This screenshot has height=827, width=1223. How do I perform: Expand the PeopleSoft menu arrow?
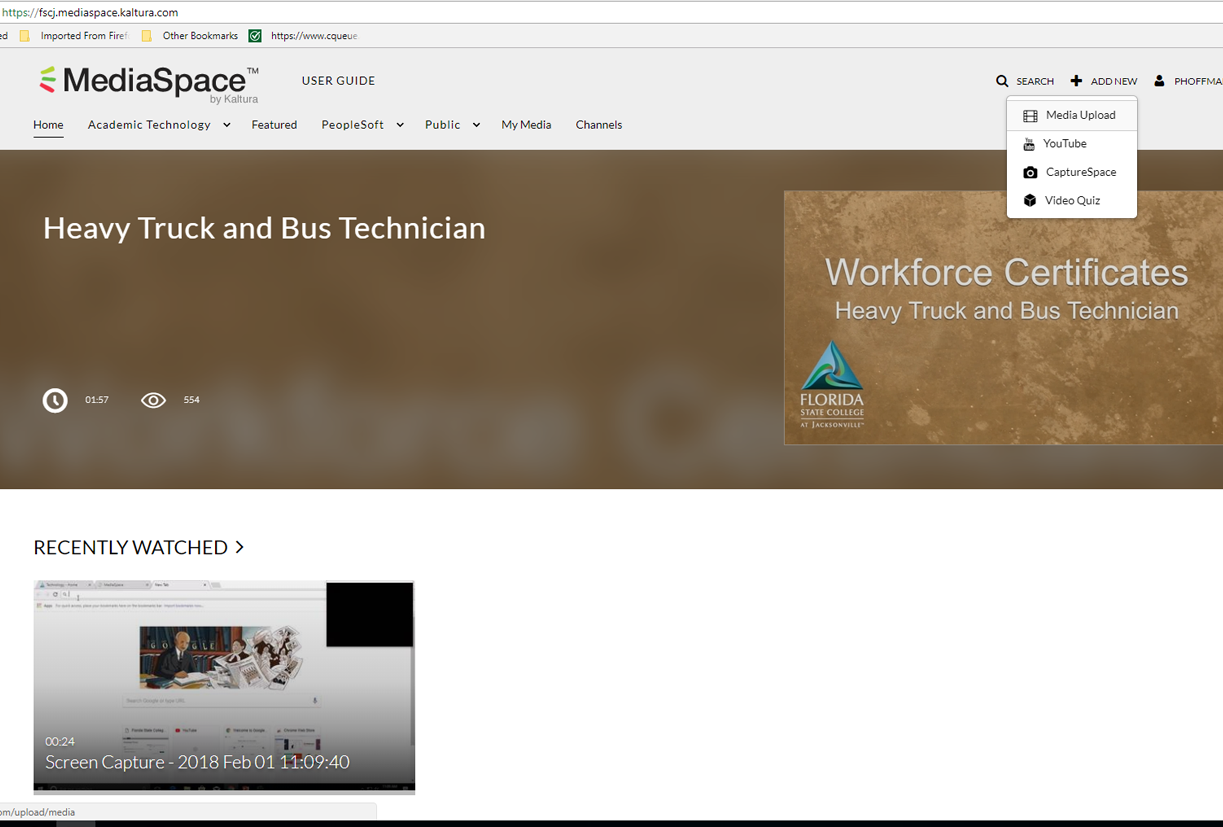point(400,125)
